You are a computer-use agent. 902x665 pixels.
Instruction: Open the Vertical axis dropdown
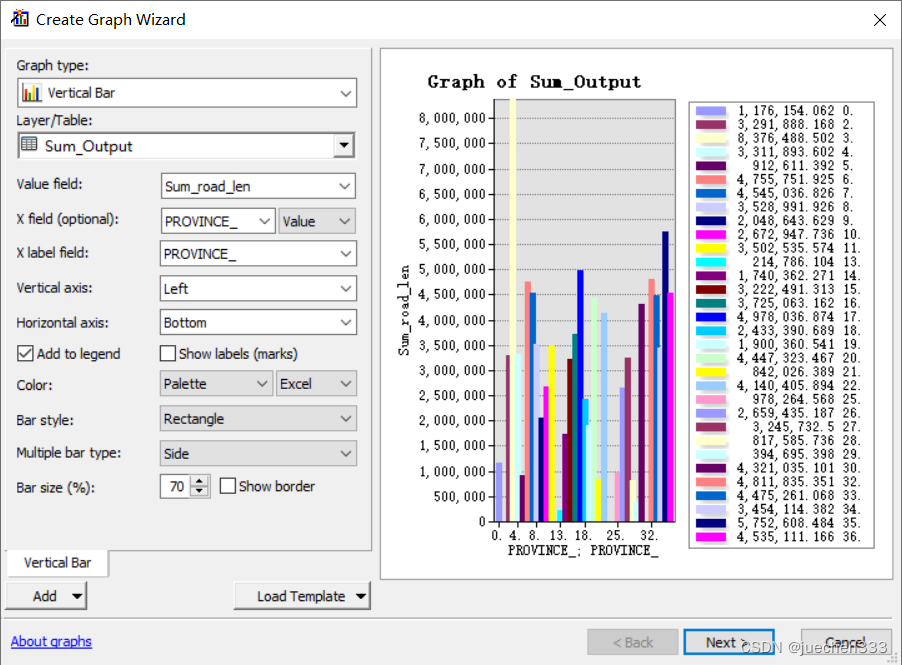point(258,288)
